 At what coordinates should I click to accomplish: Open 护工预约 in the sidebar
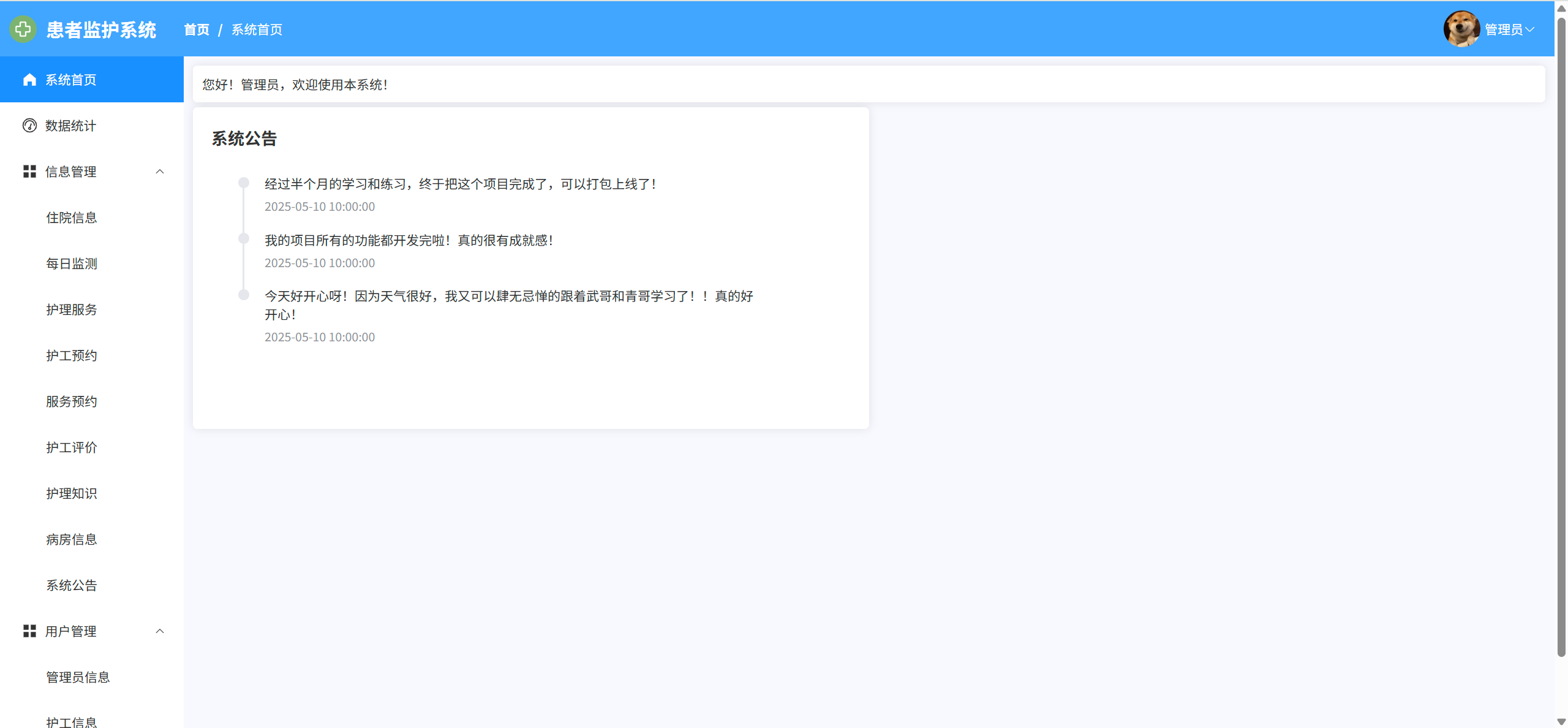click(x=72, y=355)
